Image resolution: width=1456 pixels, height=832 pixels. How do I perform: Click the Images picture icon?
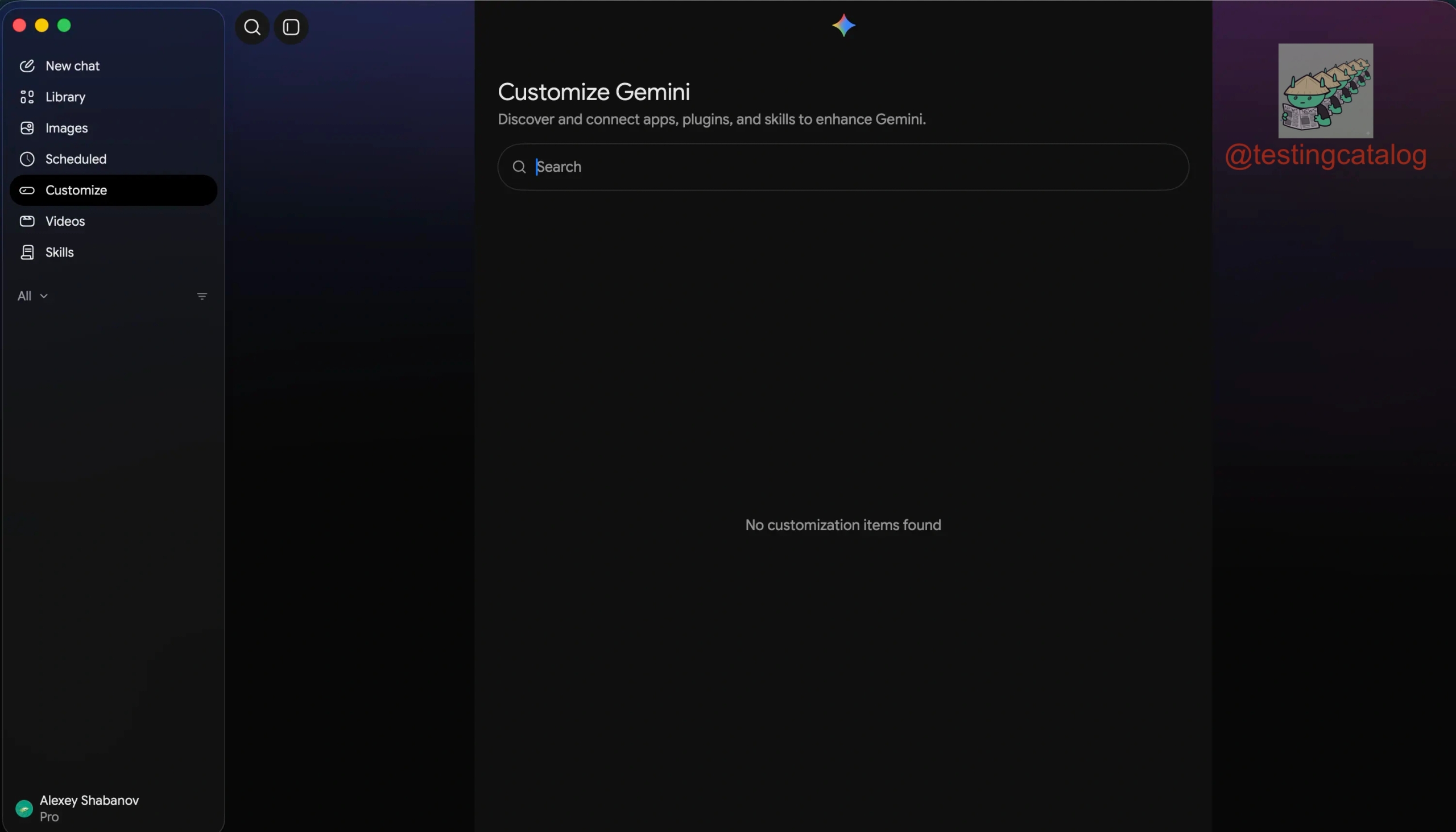click(x=27, y=128)
